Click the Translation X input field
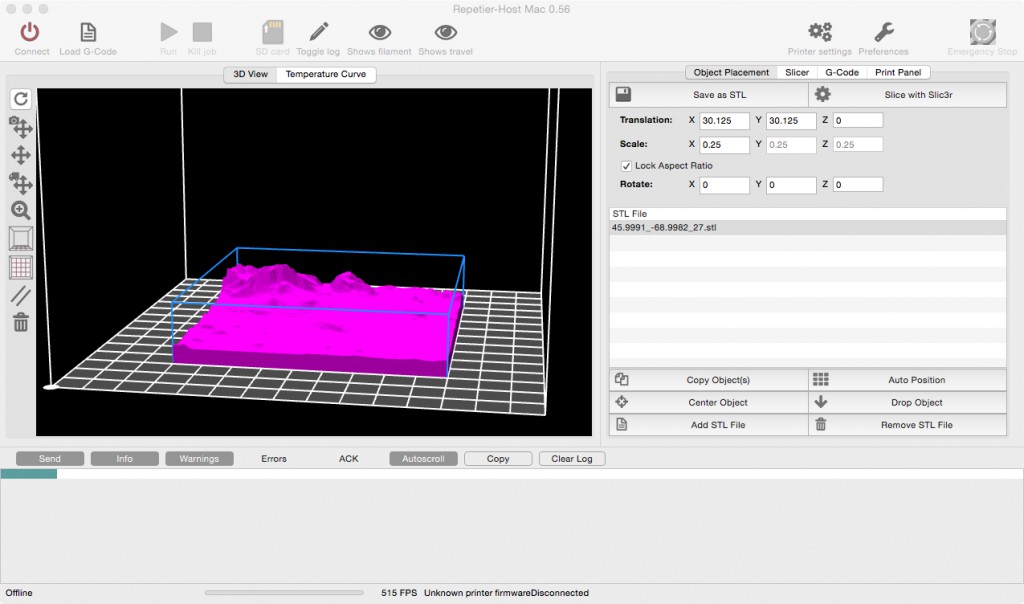This screenshot has height=604, width=1024. 724,120
